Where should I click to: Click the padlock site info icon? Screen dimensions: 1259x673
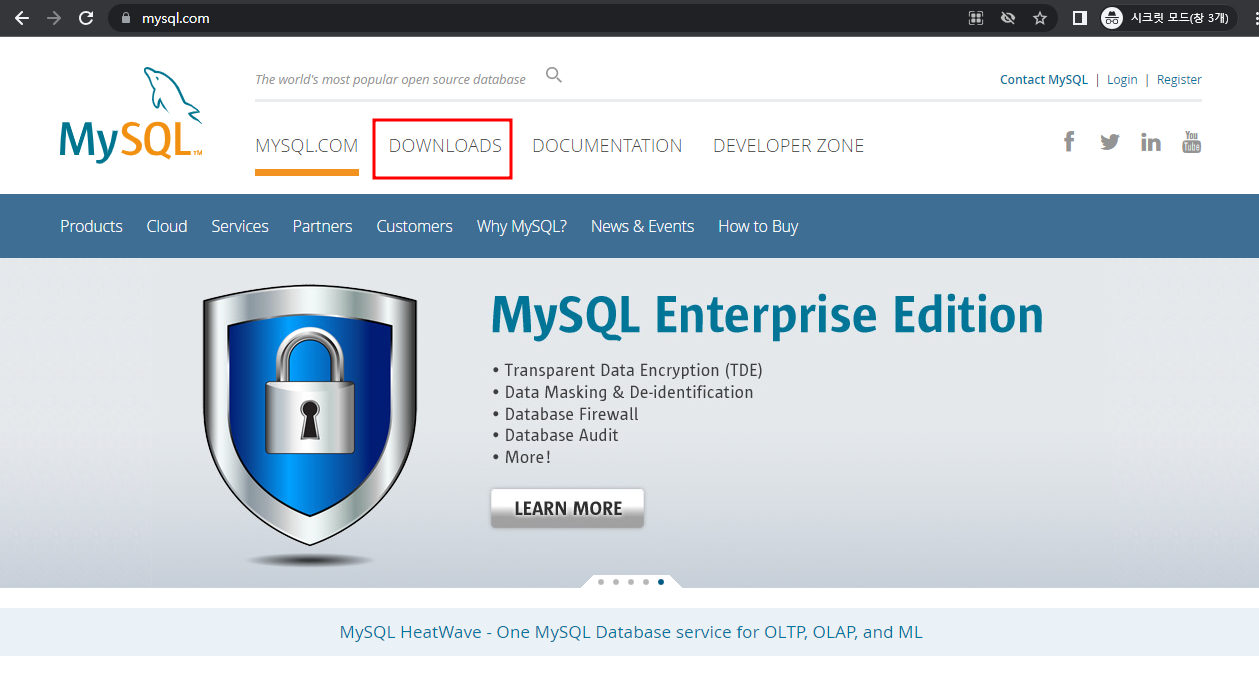pyautogui.click(x=126, y=18)
